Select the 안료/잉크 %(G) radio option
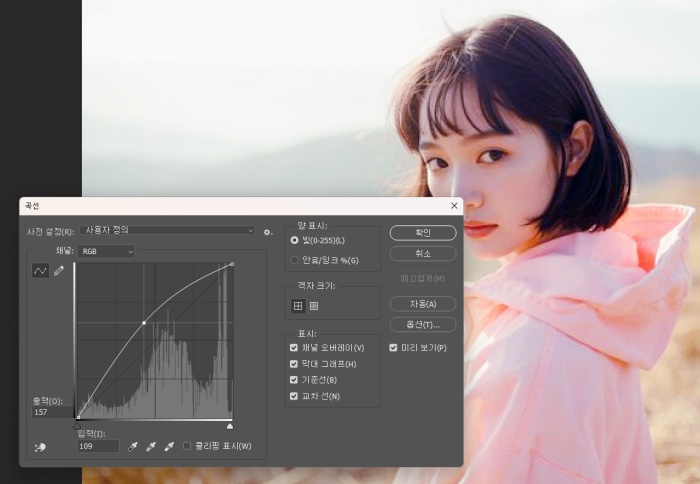Viewport: 700px width, 484px height. tap(294, 260)
